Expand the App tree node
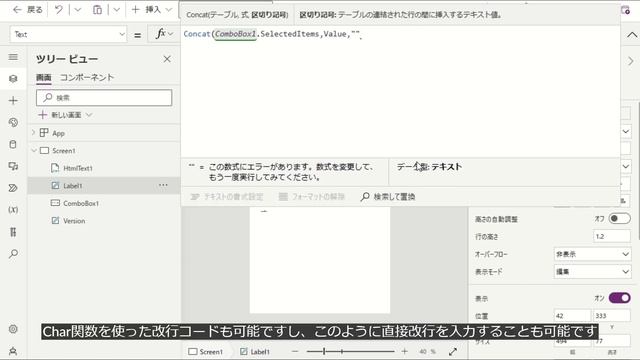This screenshot has width=640, height=360. click(34, 133)
